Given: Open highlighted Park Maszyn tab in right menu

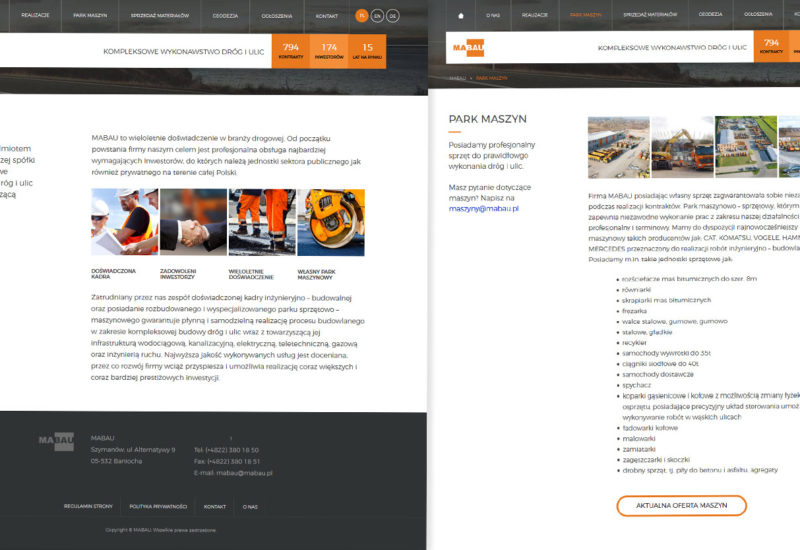Looking at the screenshot, I should coord(586,16).
